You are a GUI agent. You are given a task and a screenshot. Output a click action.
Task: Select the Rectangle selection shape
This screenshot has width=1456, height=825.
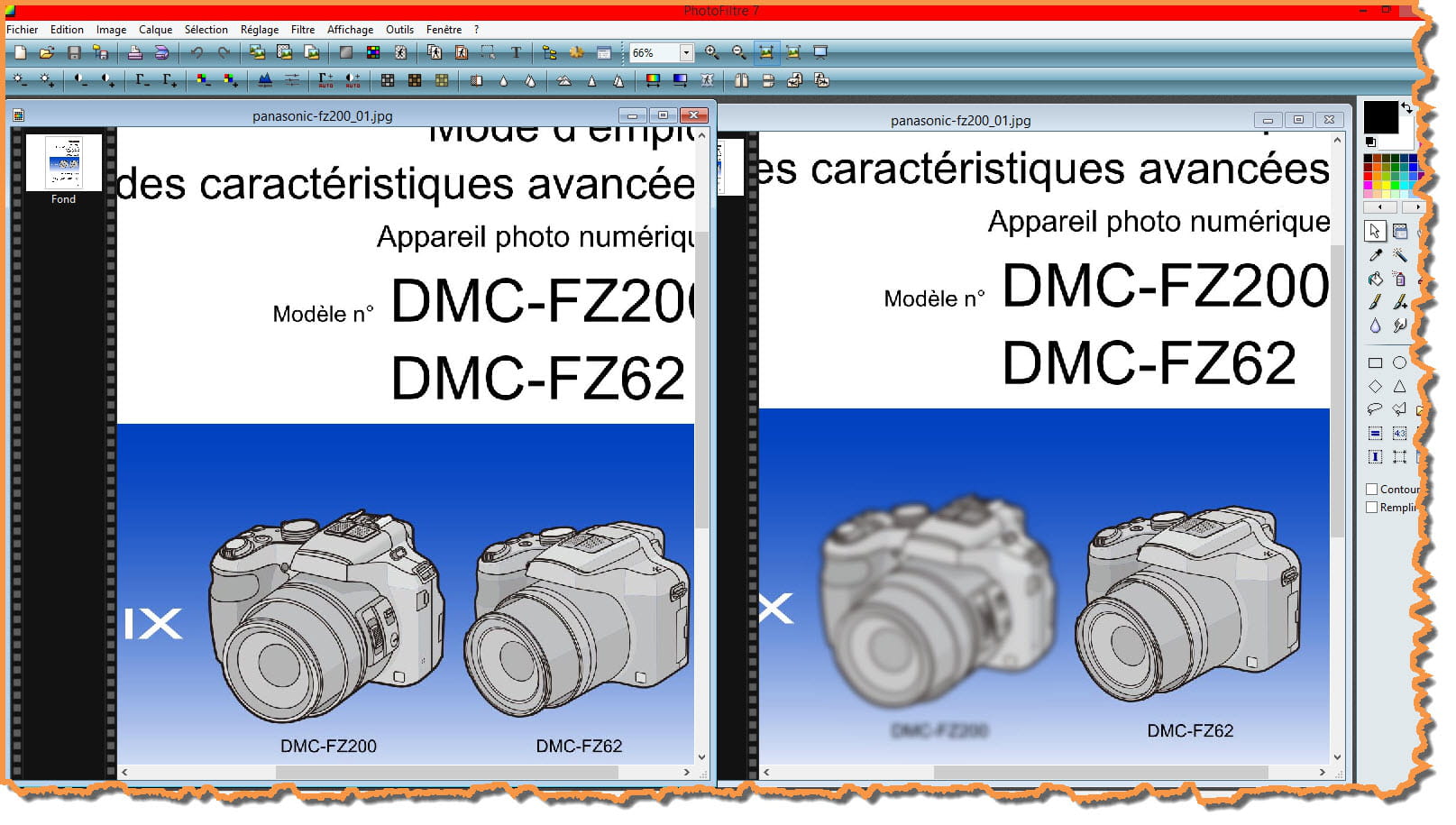point(1375,363)
